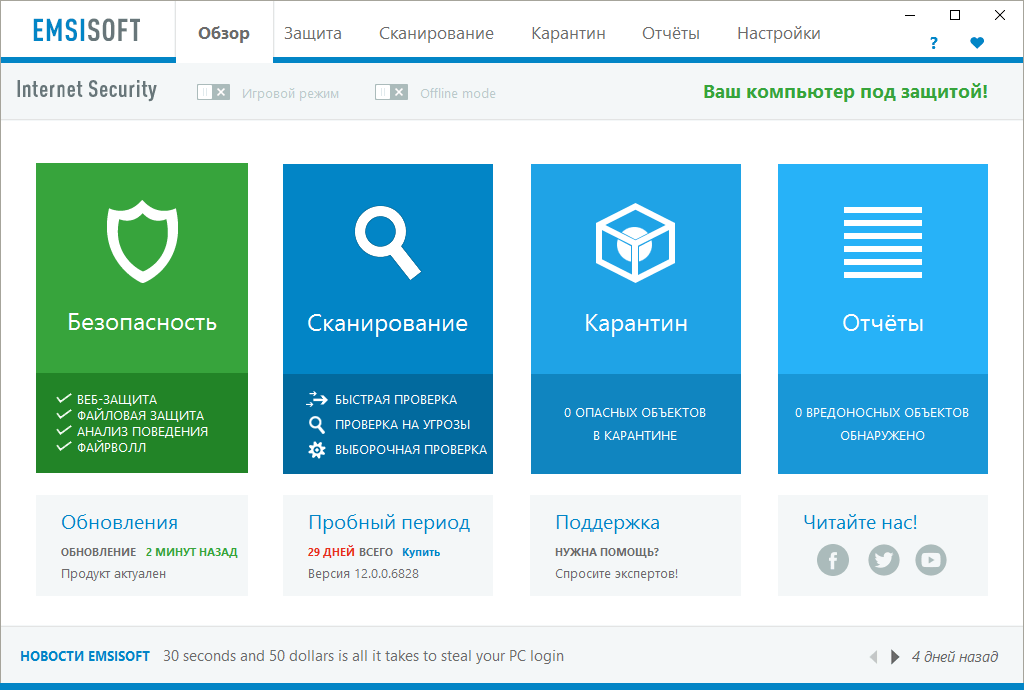Open the Карантин tab

pyautogui.click(x=568, y=33)
